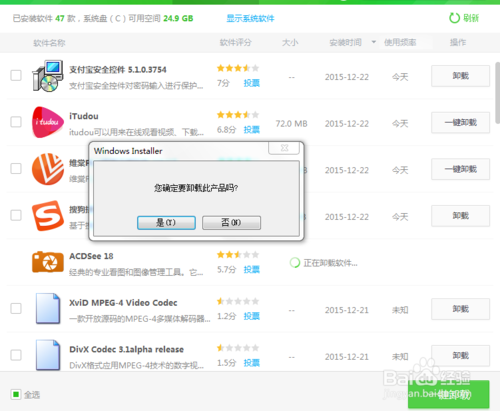This screenshot has height=411, width=500.
Task: Sort by the 安装时间 column header
Action: click(x=345, y=42)
